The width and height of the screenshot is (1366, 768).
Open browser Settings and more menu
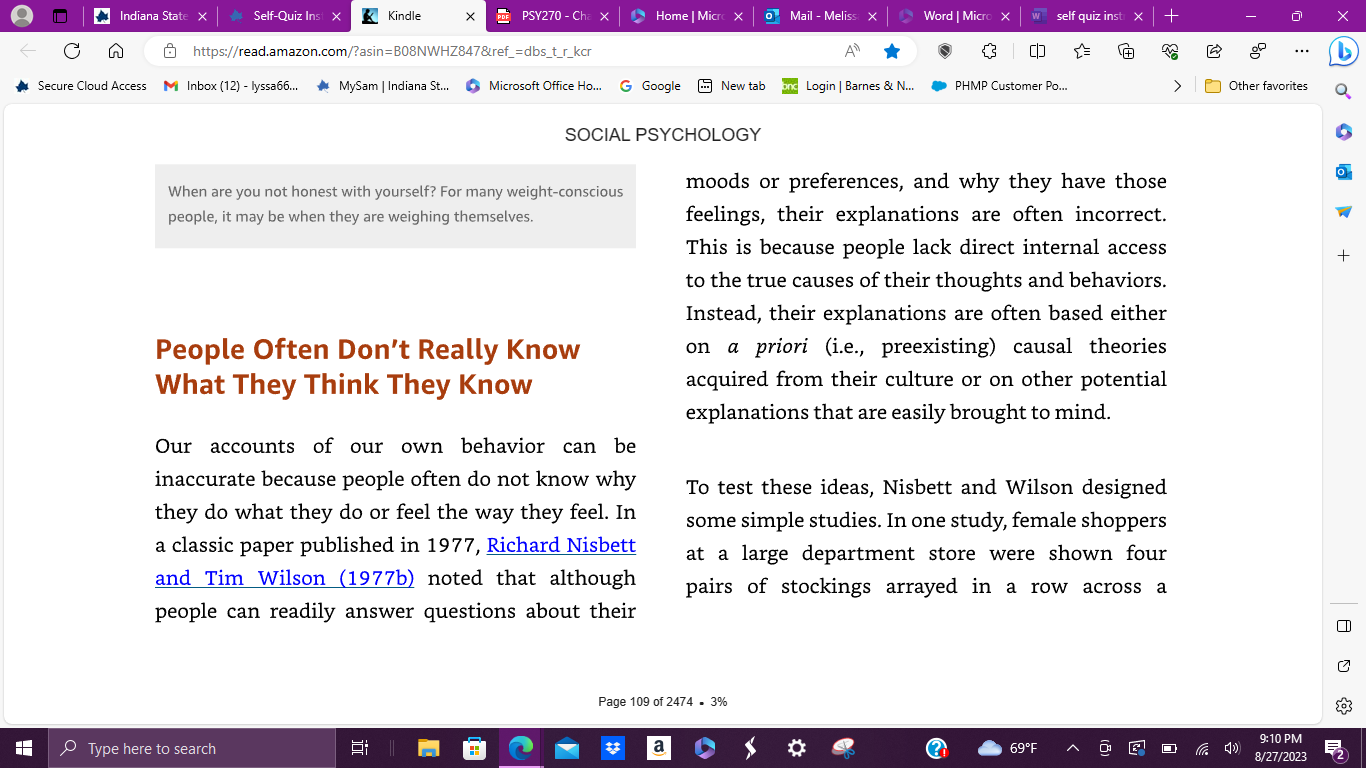pos(1301,51)
